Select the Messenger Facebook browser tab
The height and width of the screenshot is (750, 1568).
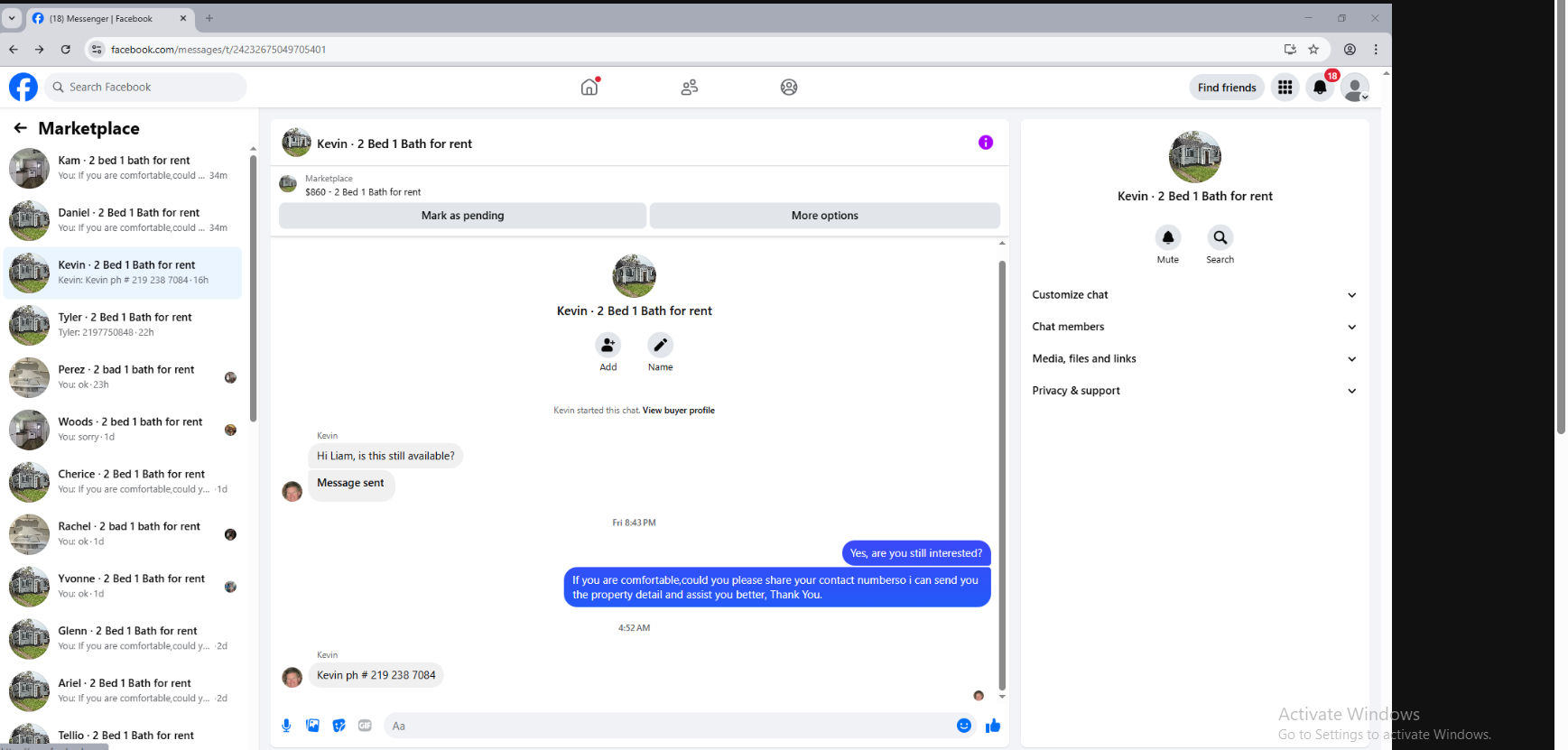pos(110,18)
